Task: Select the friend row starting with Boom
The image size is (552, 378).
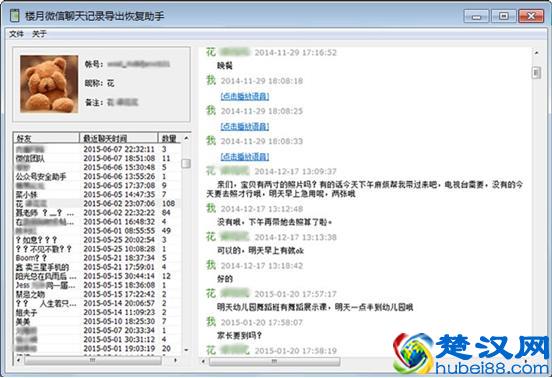Action: [x=98, y=258]
